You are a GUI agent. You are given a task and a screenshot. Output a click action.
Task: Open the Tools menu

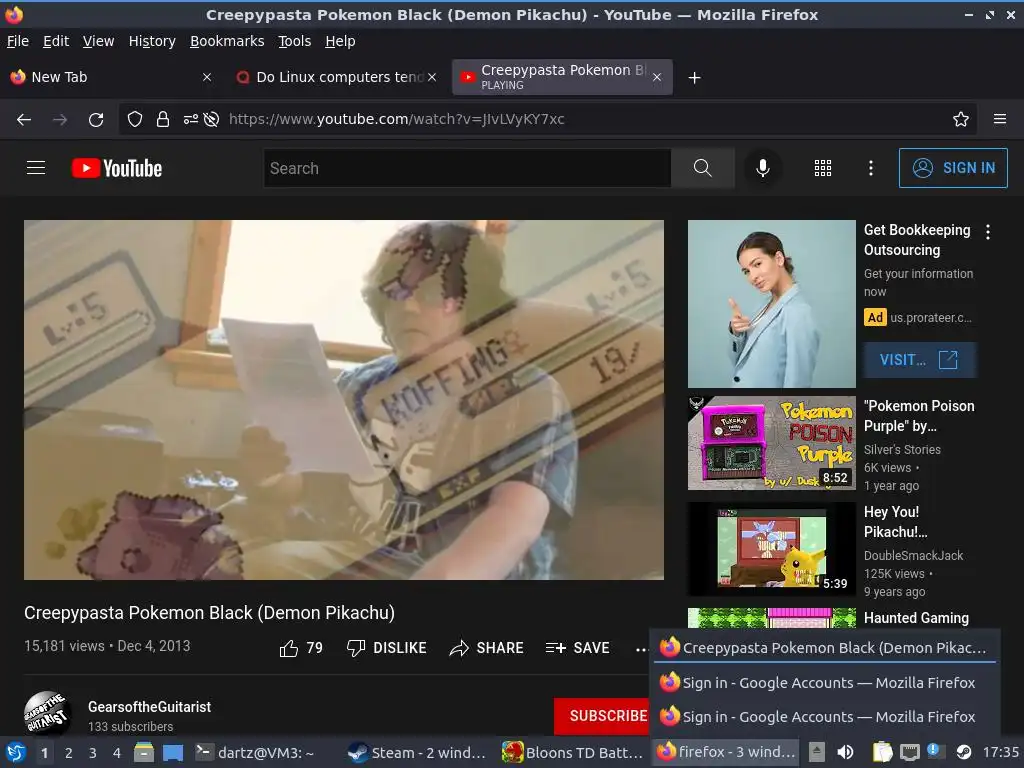pos(295,41)
